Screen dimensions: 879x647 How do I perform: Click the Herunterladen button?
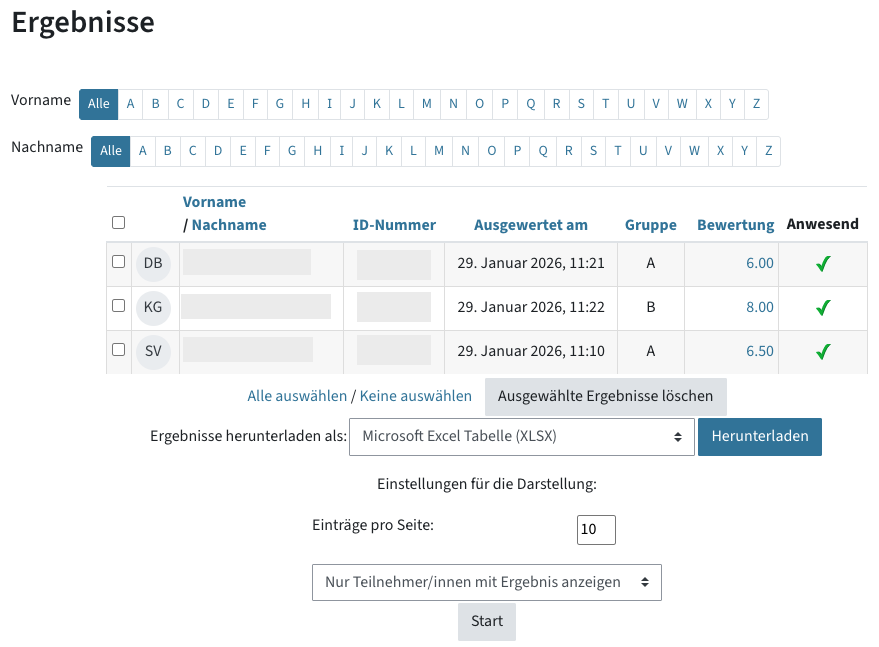(760, 436)
